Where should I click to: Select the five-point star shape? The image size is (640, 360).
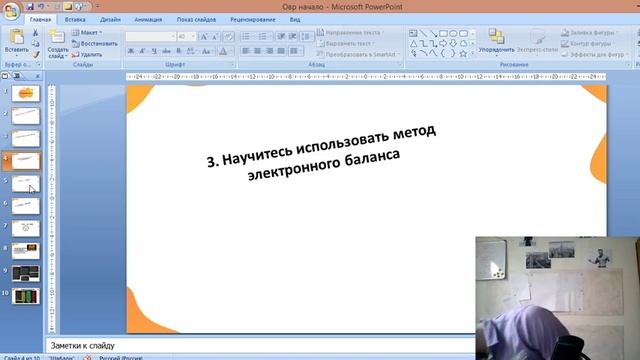tap(463, 53)
